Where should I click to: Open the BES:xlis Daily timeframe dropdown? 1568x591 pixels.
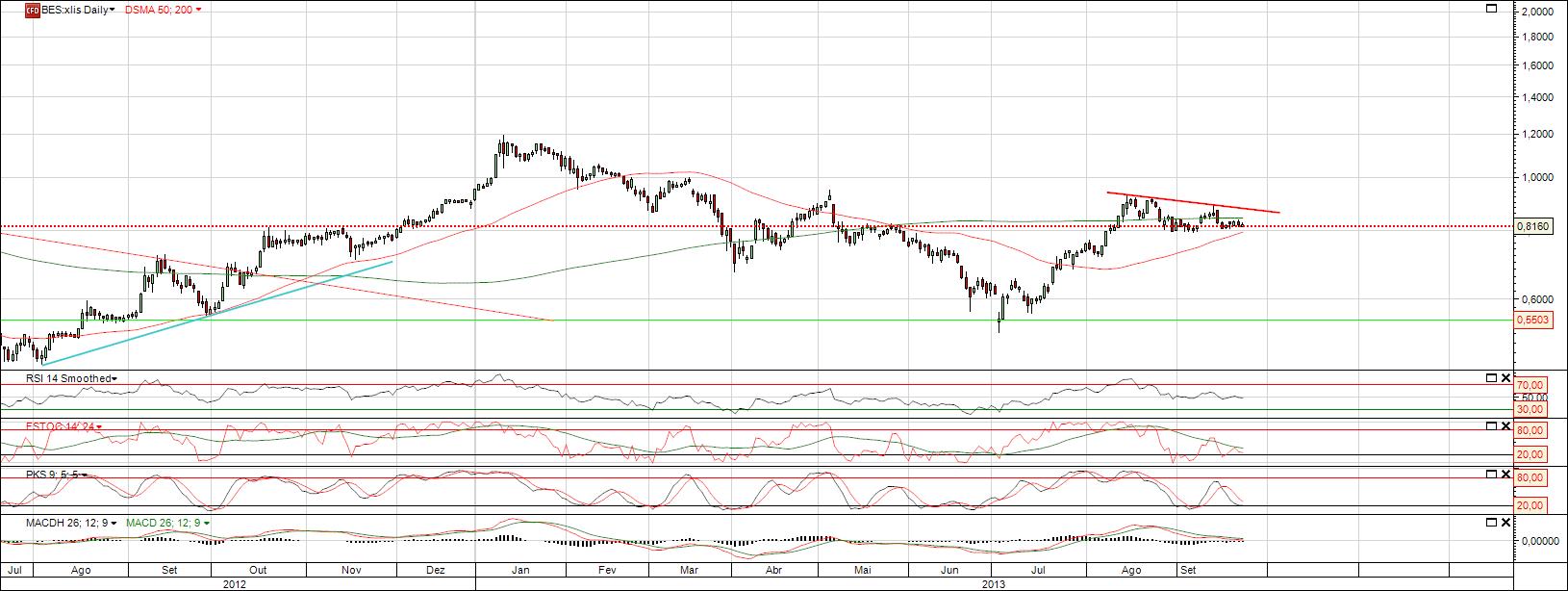pyautogui.click(x=114, y=10)
